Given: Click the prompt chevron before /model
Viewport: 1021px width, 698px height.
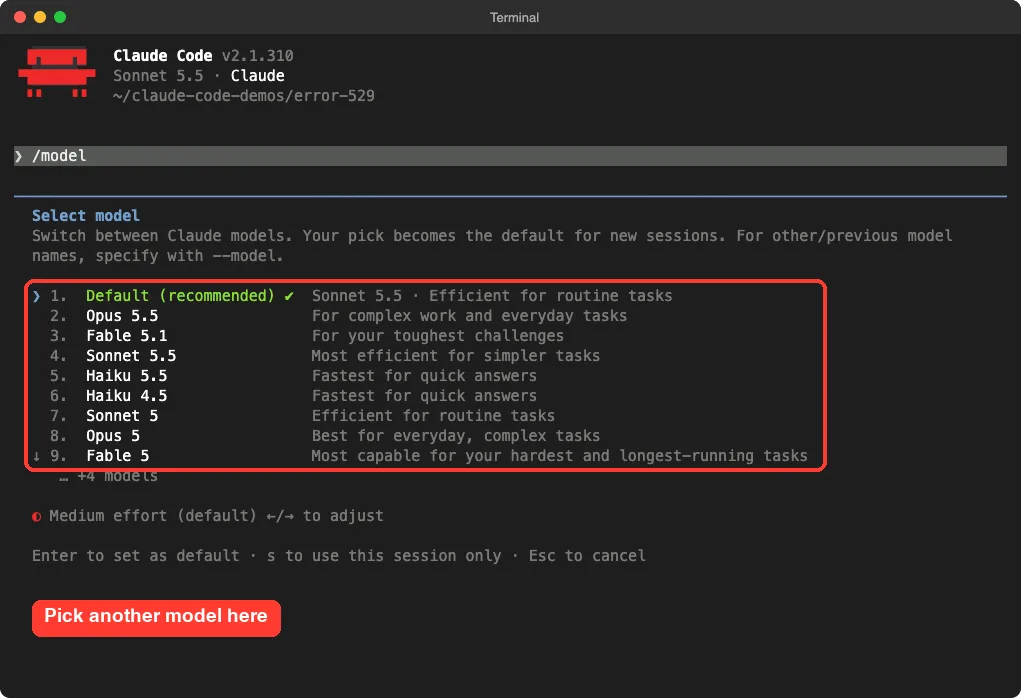Looking at the screenshot, I should pos(19,156).
